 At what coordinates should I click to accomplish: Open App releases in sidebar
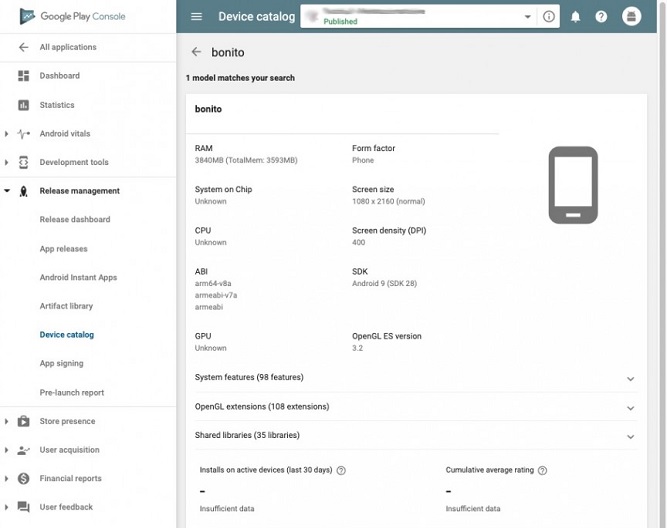[63, 249]
